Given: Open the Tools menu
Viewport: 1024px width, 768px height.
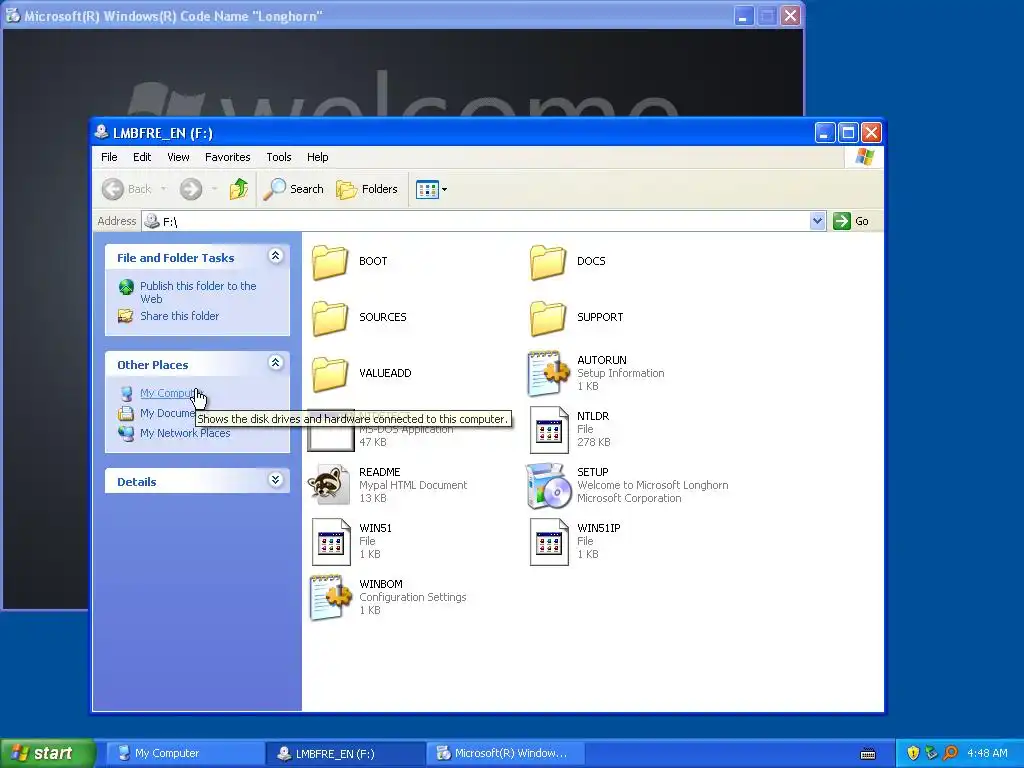Looking at the screenshot, I should point(279,157).
